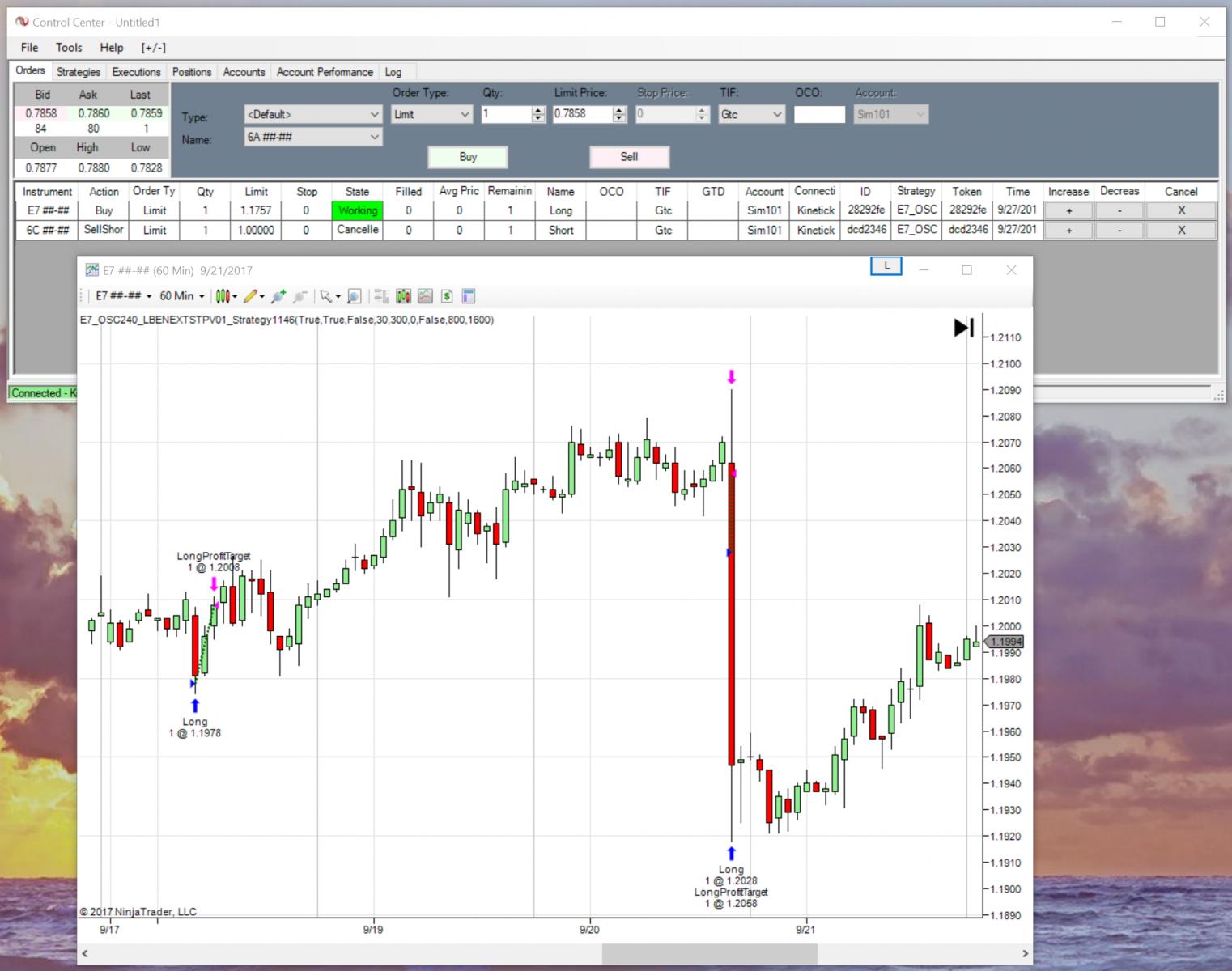Activate the zoom magnifier tool on chart

click(x=354, y=296)
